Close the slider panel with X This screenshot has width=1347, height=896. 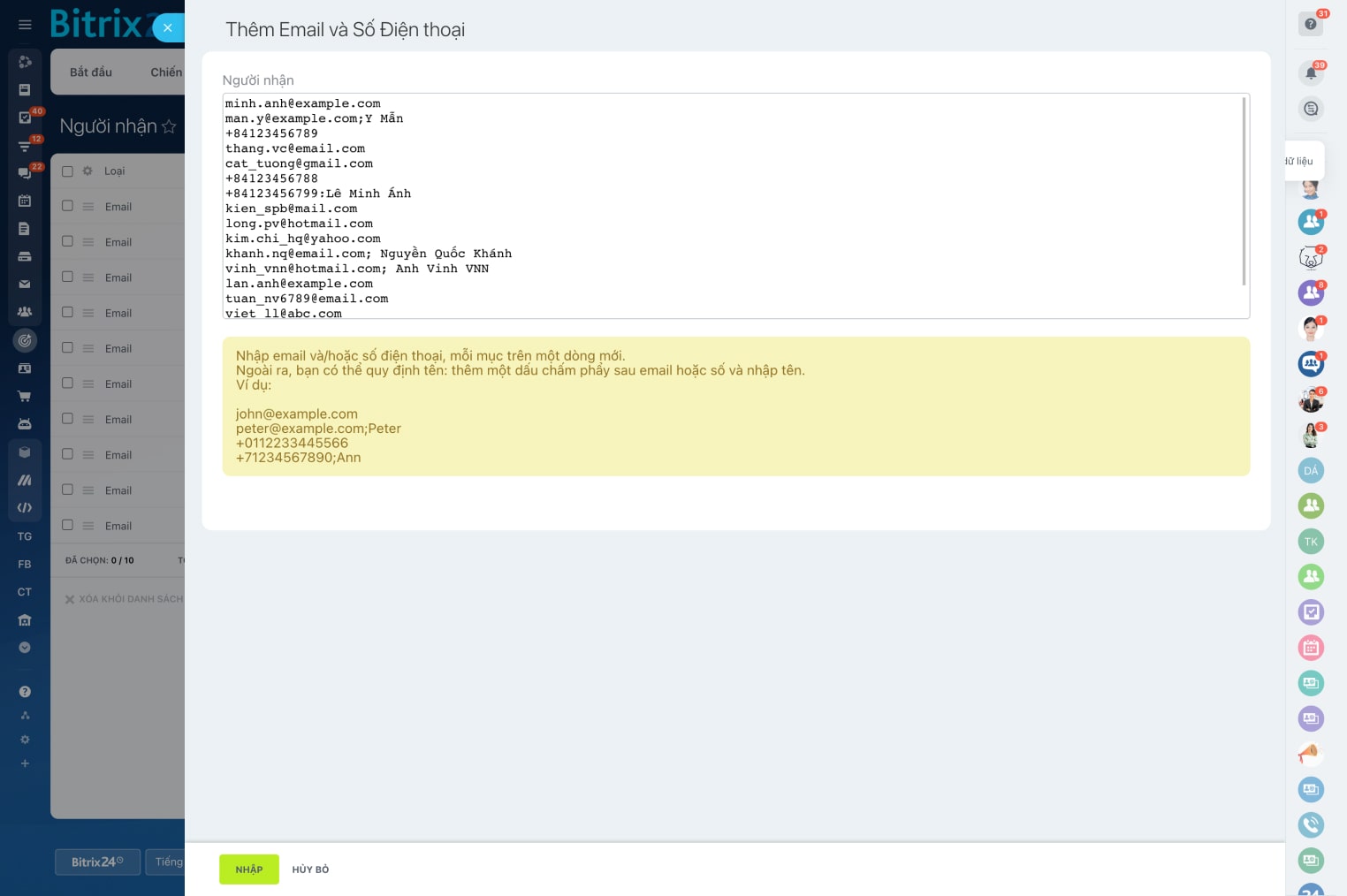[x=168, y=27]
